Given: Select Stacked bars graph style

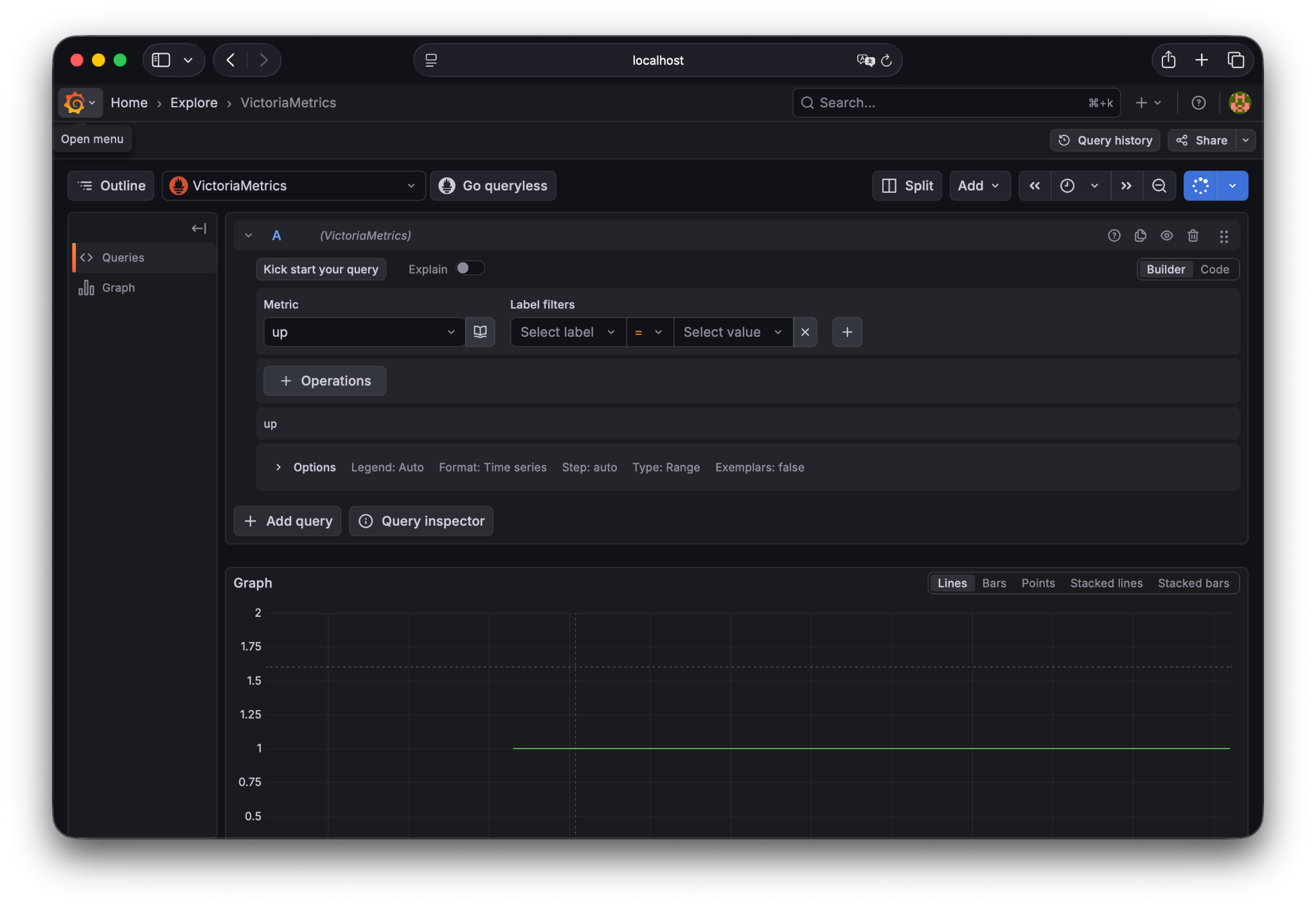Looking at the screenshot, I should pyautogui.click(x=1193, y=583).
